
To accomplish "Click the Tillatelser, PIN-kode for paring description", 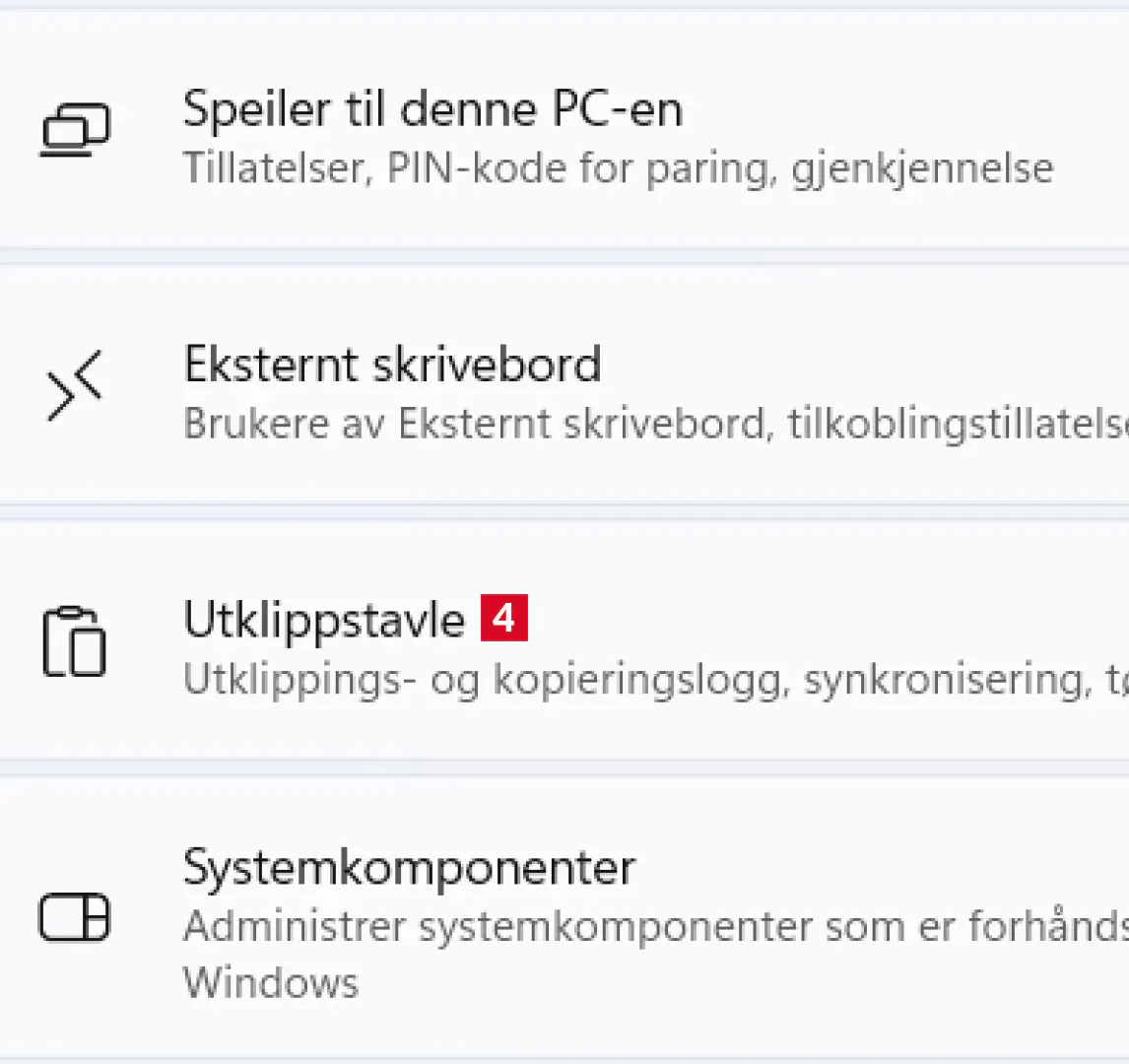I will [x=618, y=168].
